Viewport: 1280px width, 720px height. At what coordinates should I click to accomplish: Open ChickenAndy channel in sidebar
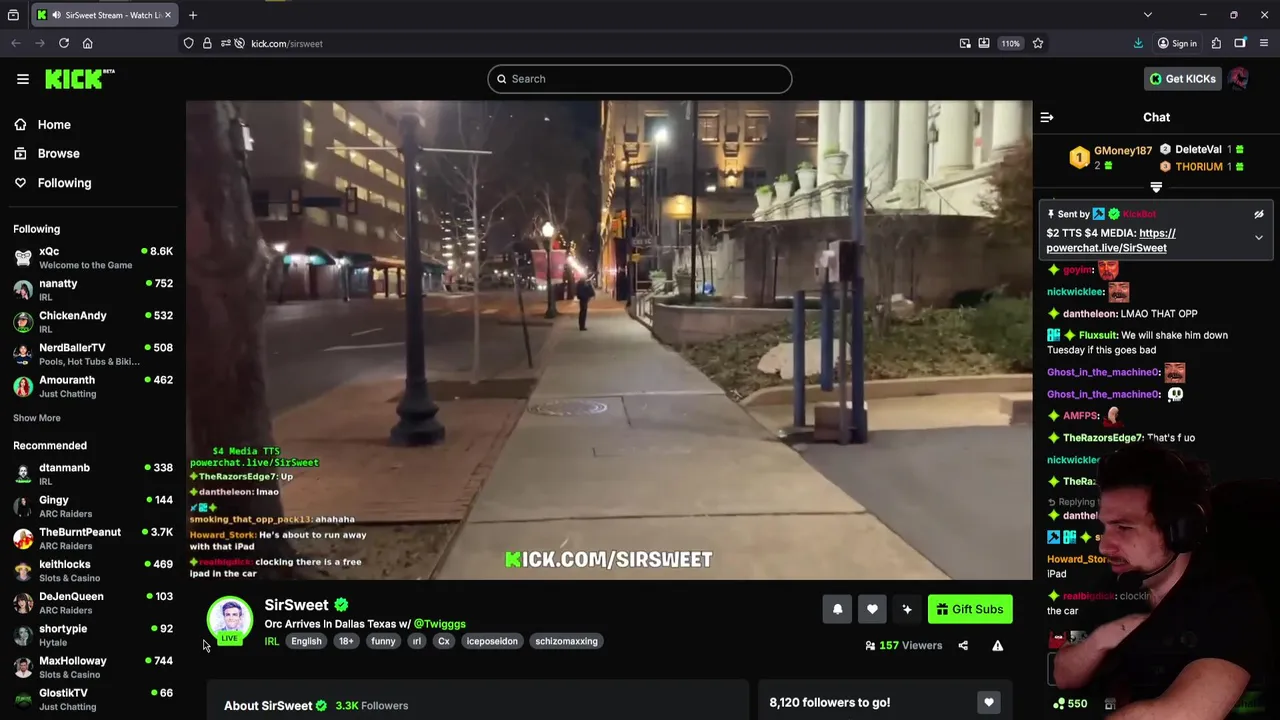click(93, 322)
